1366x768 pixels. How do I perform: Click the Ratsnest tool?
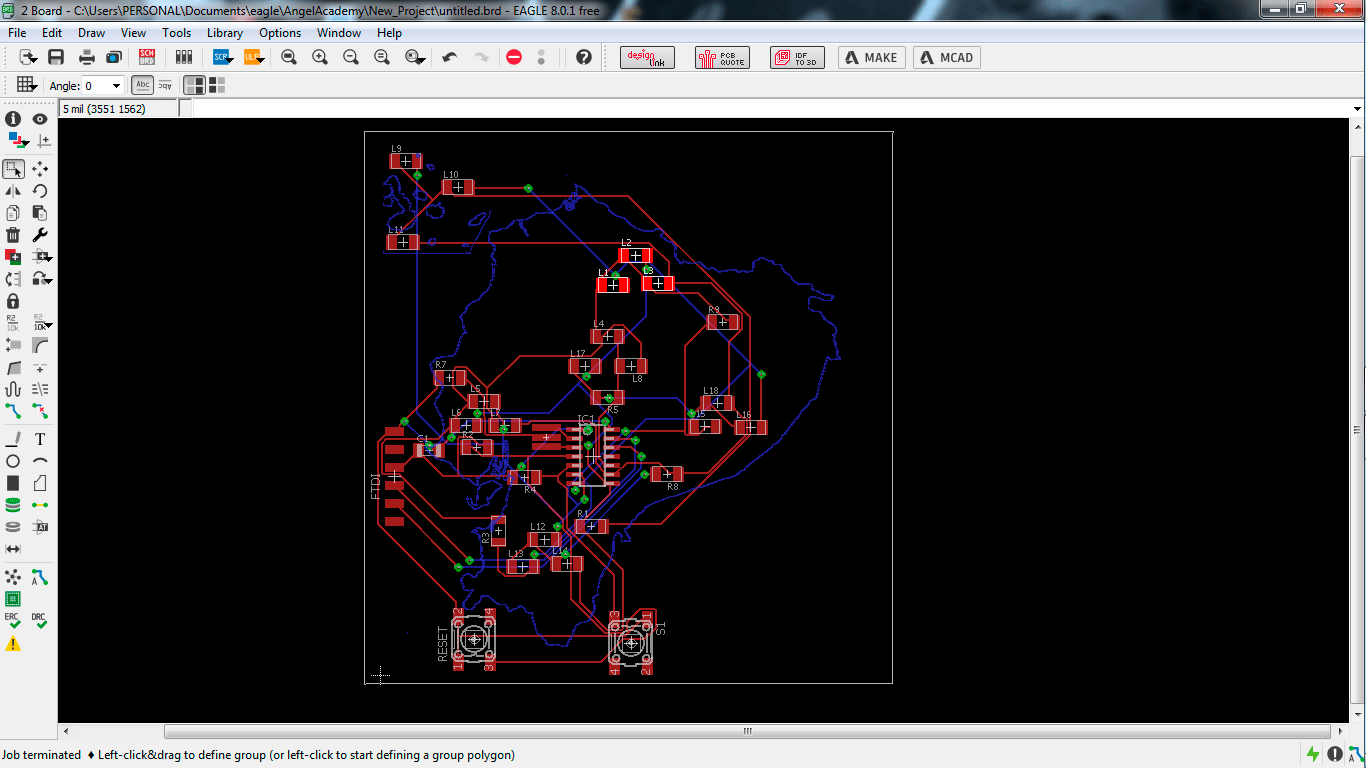(13, 577)
